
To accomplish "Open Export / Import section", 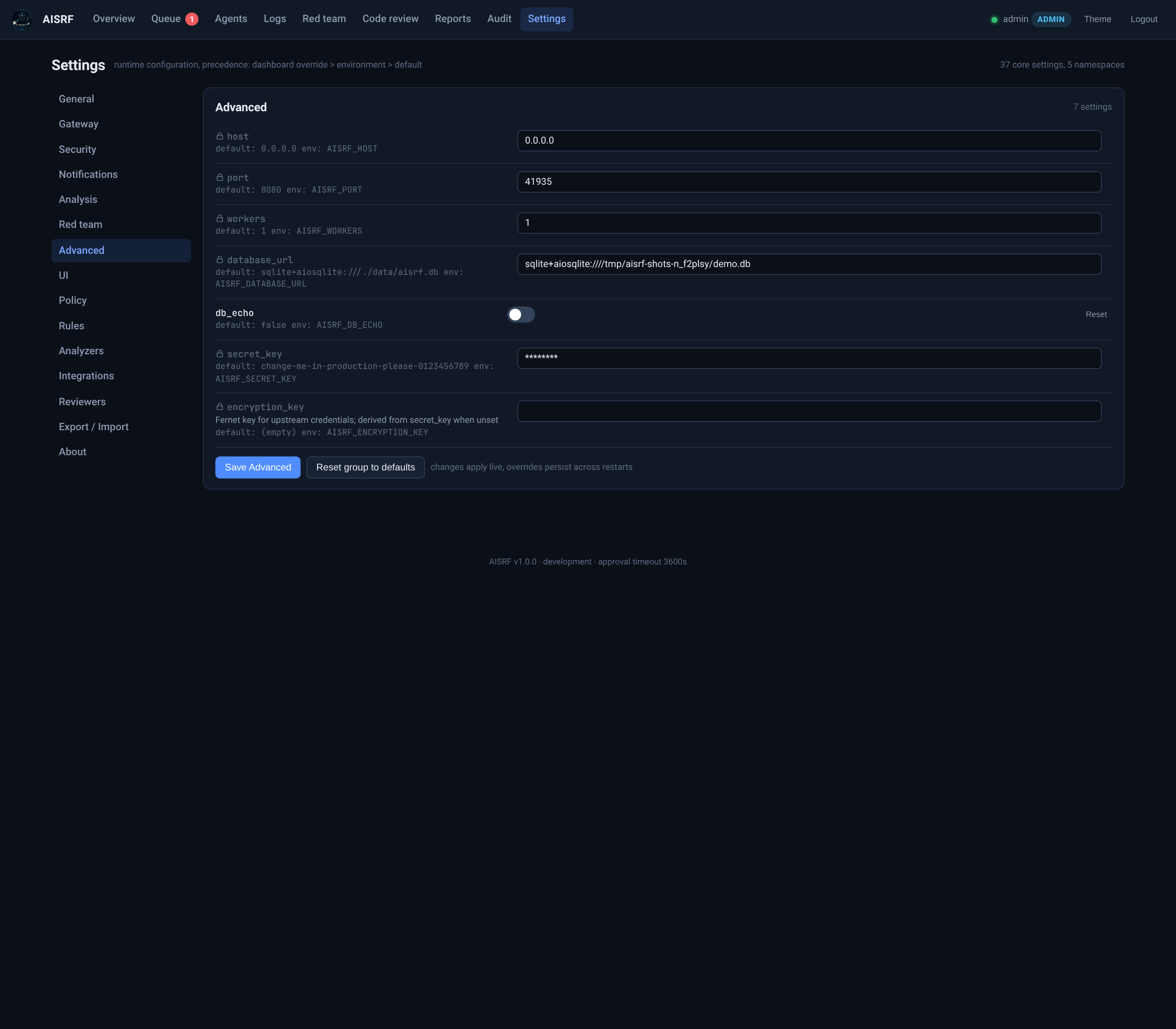I will click(121, 427).
